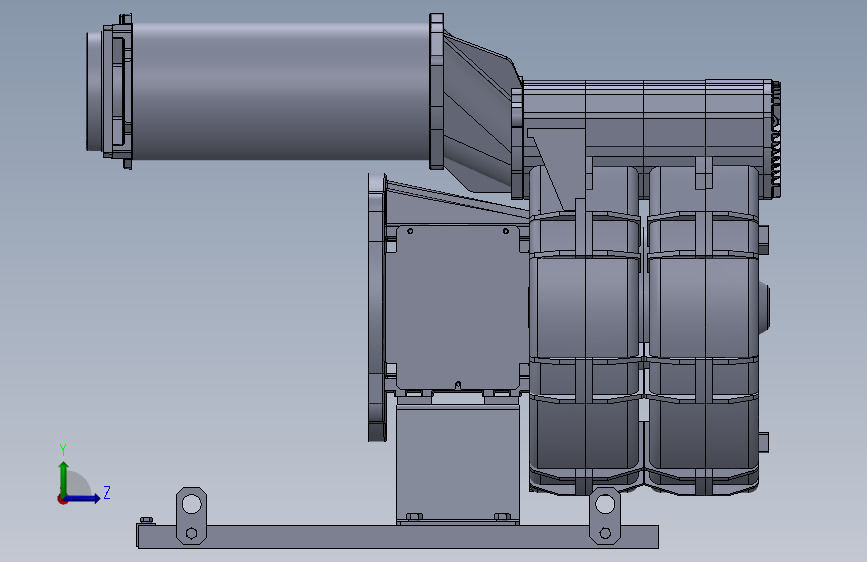This screenshot has width=867, height=562.
Task: Click the lower hole of the right mounting lug
Action: point(605,533)
